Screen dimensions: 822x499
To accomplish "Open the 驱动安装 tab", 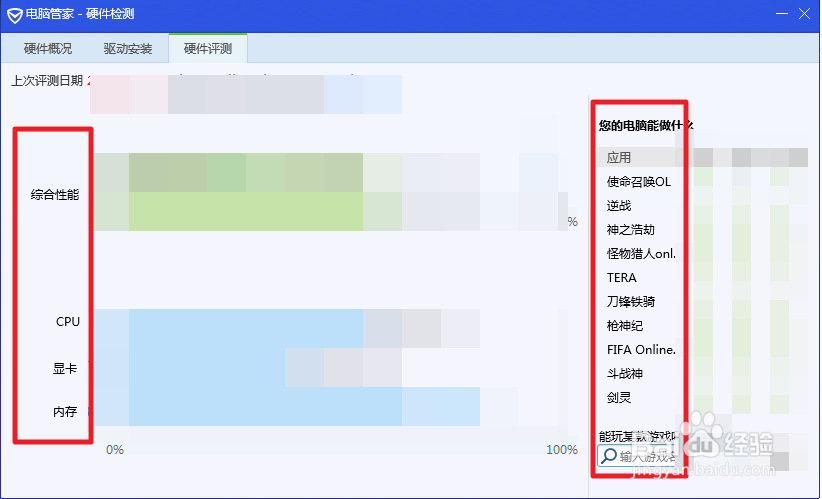I will pos(128,49).
